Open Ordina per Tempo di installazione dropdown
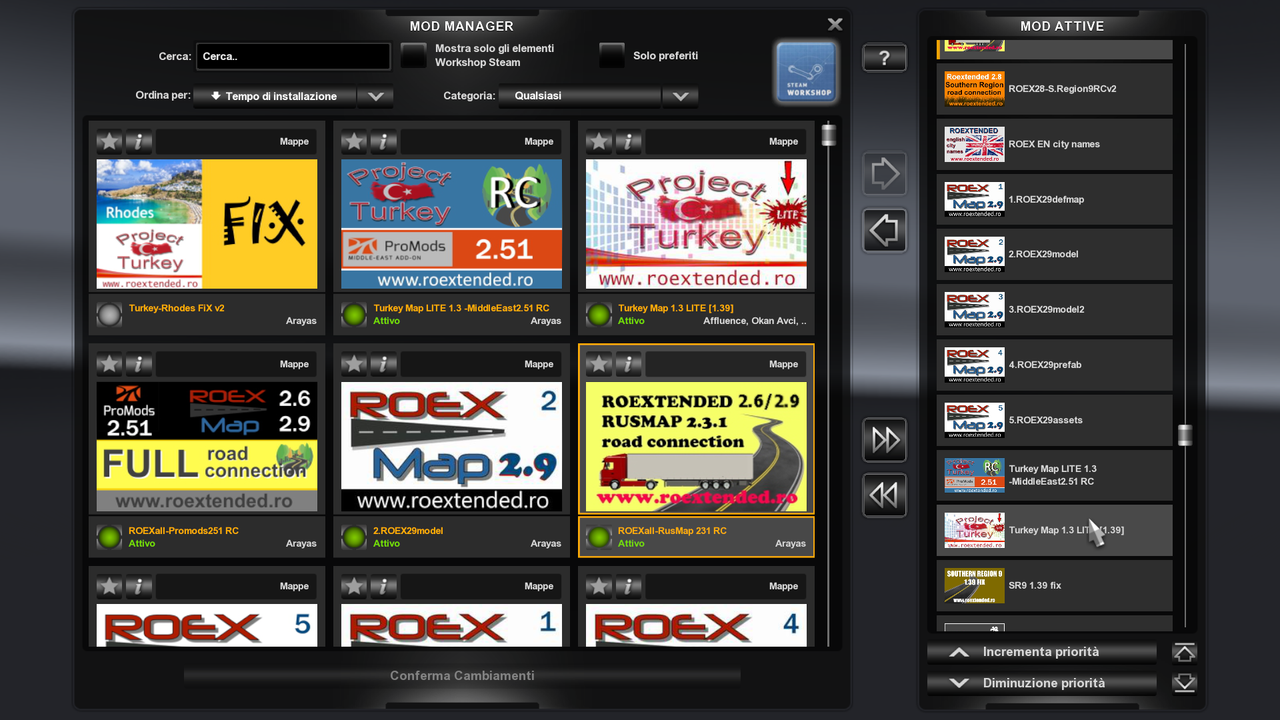The height and width of the screenshot is (720, 1280). point(275,97)
